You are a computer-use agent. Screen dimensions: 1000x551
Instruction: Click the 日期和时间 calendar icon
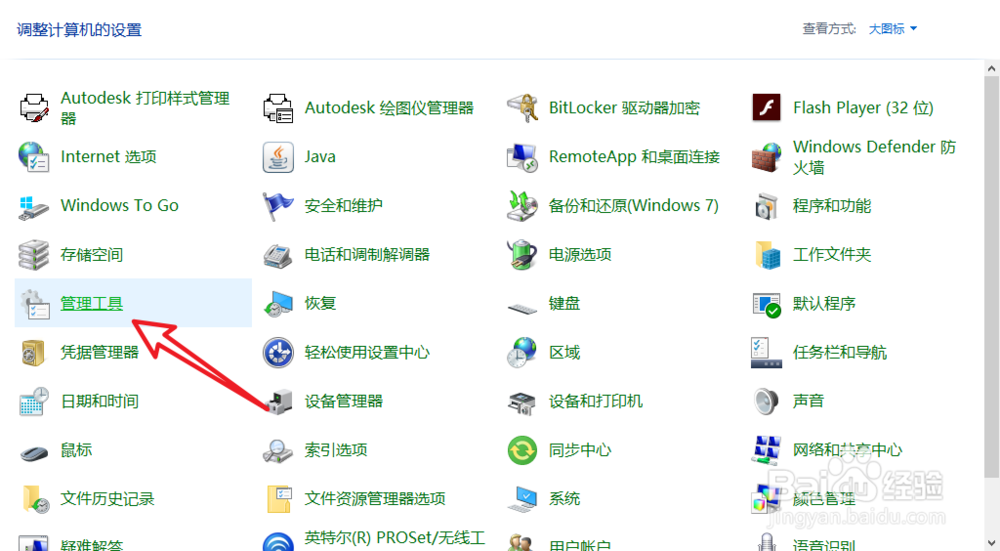tap(34, 401)
